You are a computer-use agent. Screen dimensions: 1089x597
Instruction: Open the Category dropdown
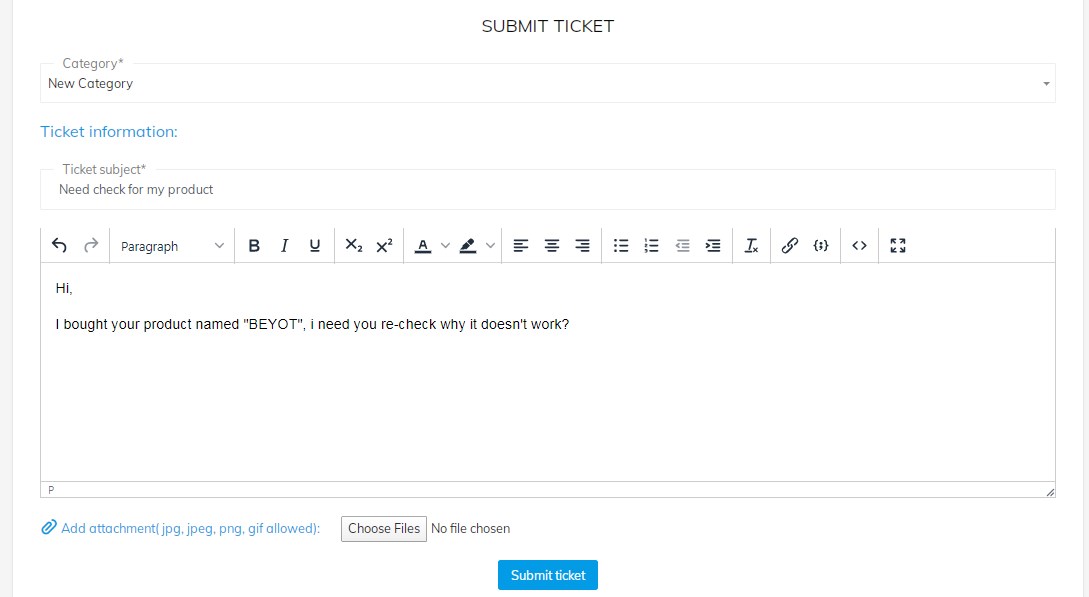pyautogui.click(x=548, y=83)
